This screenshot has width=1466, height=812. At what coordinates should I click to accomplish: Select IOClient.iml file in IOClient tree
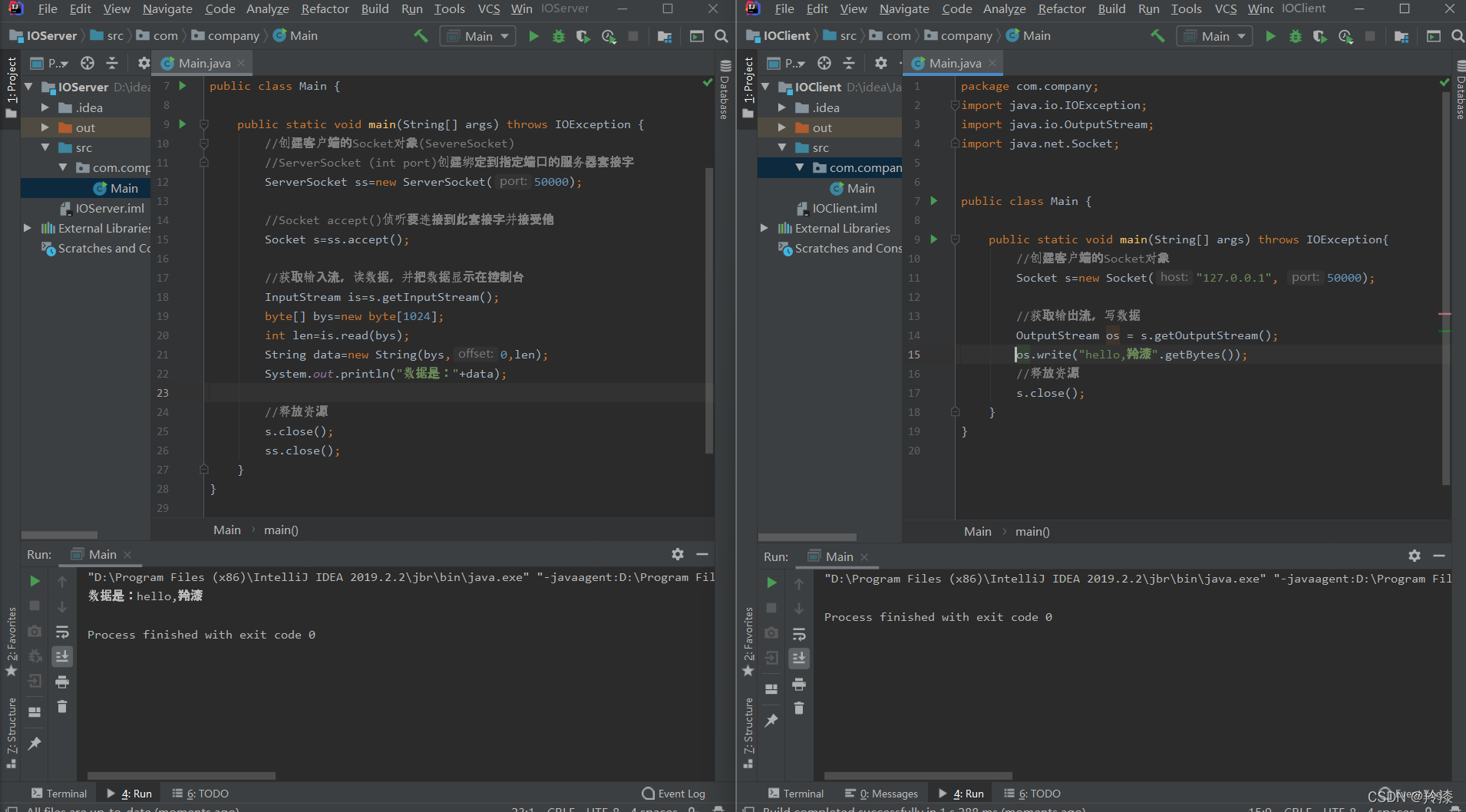point(837,208)
